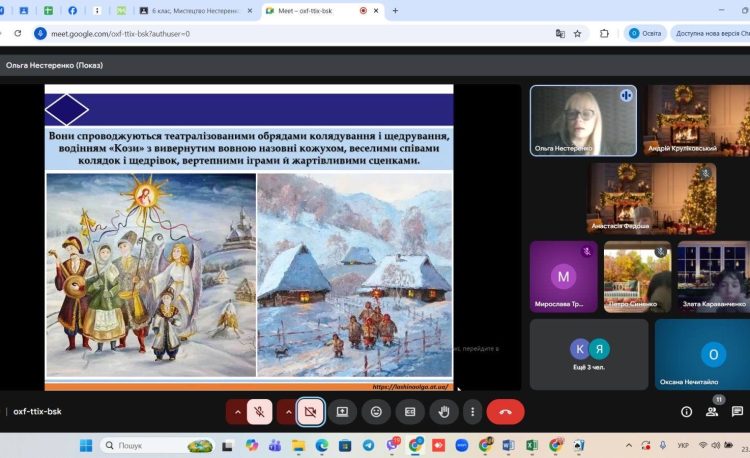The image size is (750, 458).
Task: Raise hand in the meeting
Action: (x=442, y=411)
